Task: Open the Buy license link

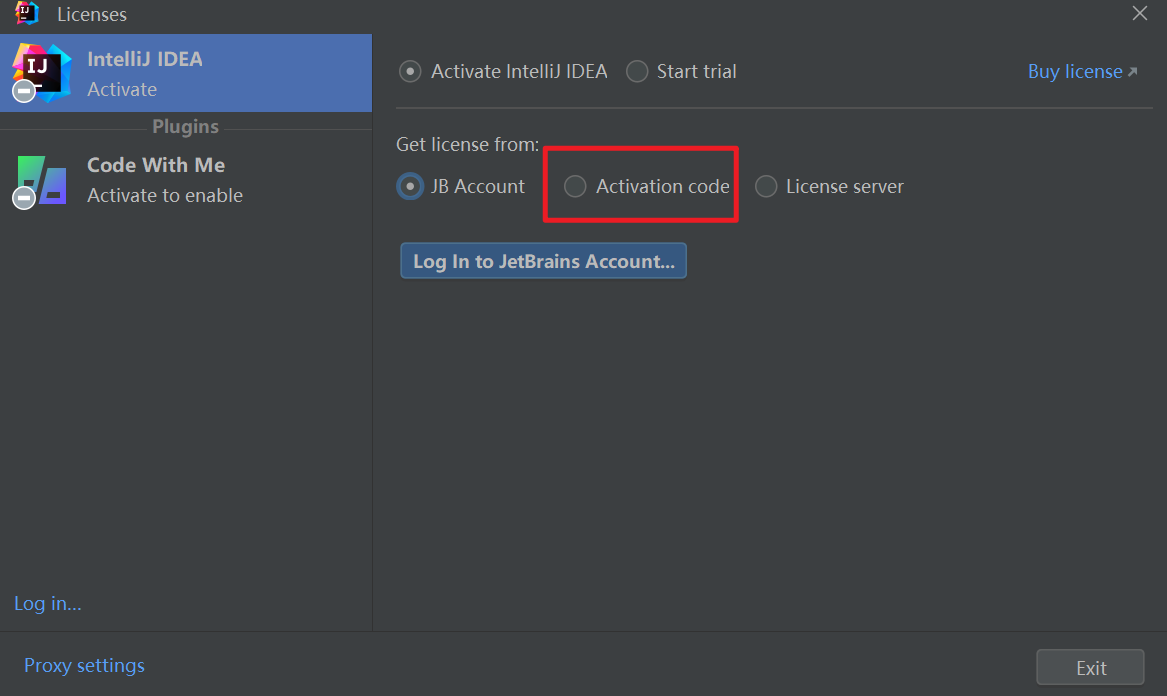Action: [x=1075, y=72]
